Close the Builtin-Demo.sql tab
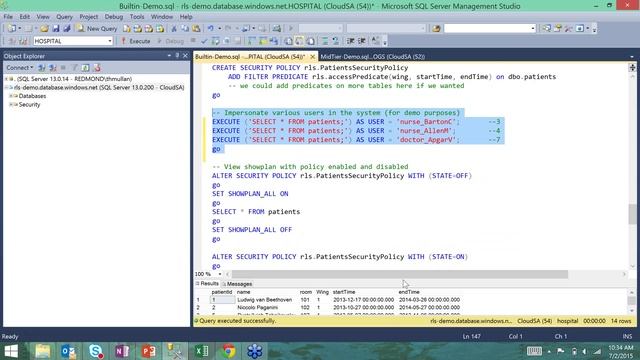The image size is (640, 360). (x=313, y=56)
